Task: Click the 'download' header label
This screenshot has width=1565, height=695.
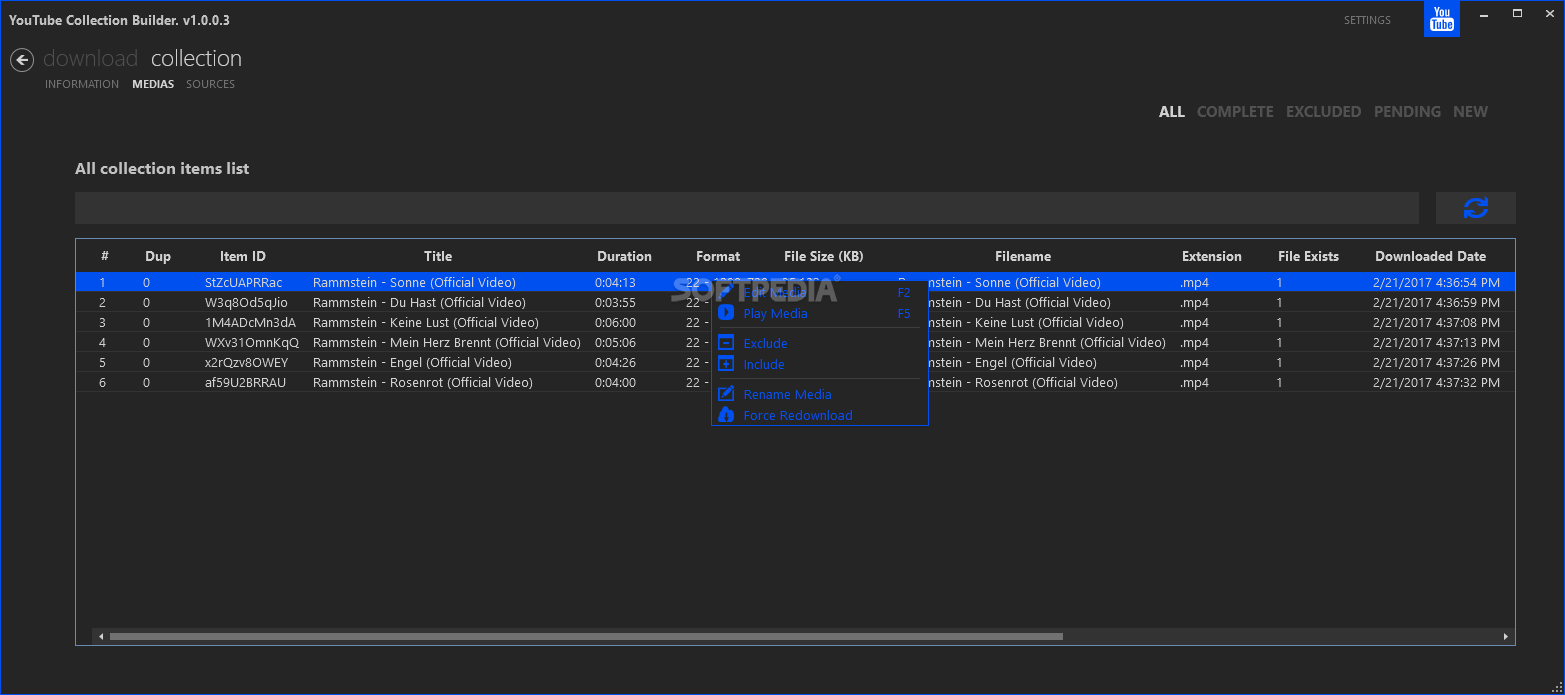Action: click(x=90, y=59)
